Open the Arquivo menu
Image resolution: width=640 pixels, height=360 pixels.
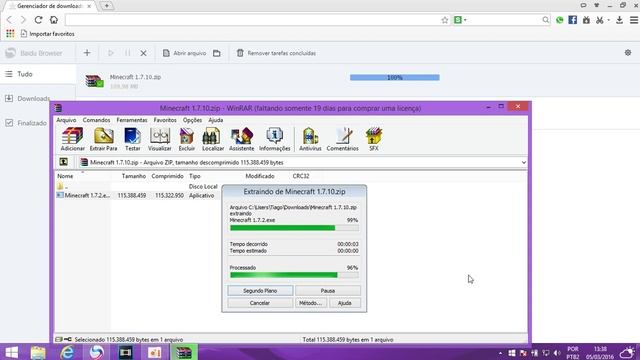pos(66,120)
